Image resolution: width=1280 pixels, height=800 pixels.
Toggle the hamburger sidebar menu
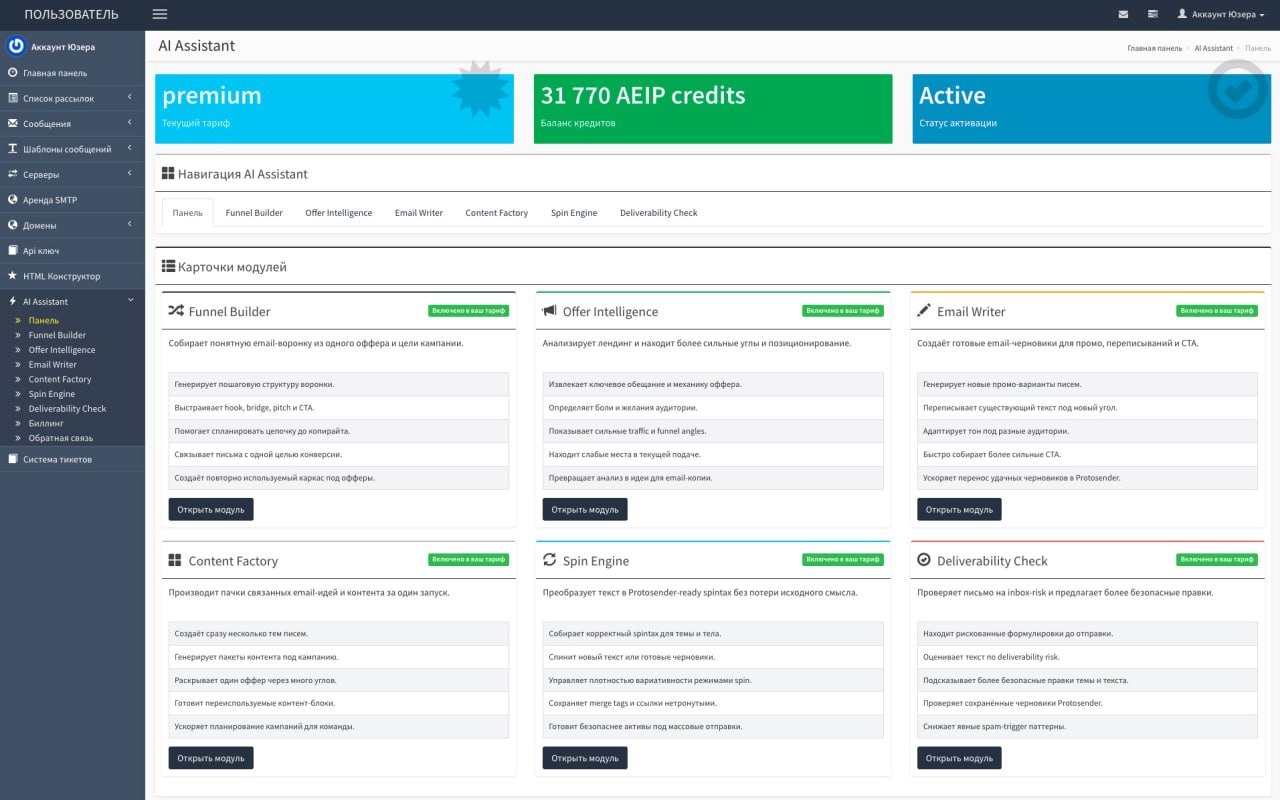click(160, 14)
